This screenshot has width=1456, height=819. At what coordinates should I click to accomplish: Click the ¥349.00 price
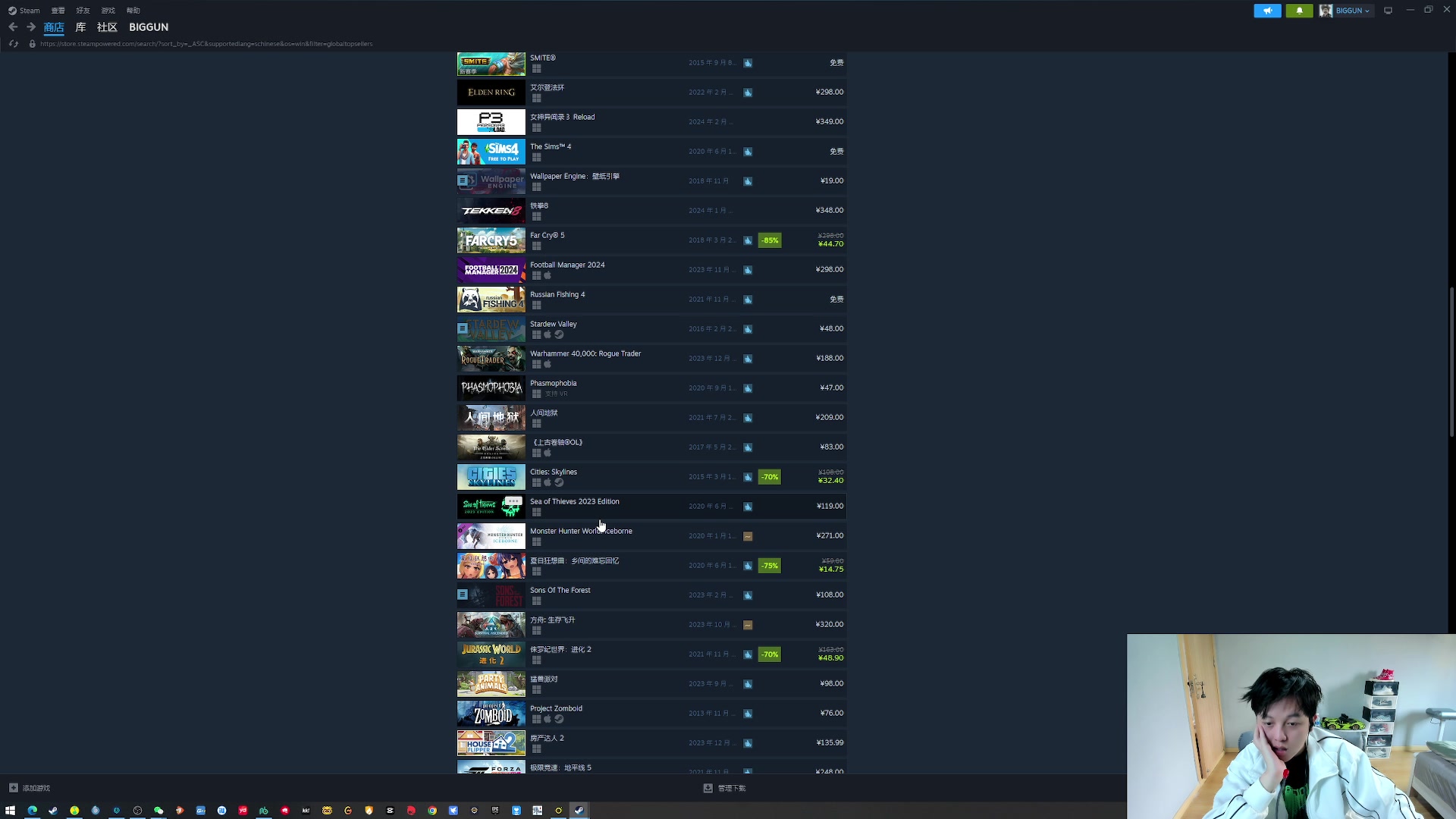coord(829,121)
